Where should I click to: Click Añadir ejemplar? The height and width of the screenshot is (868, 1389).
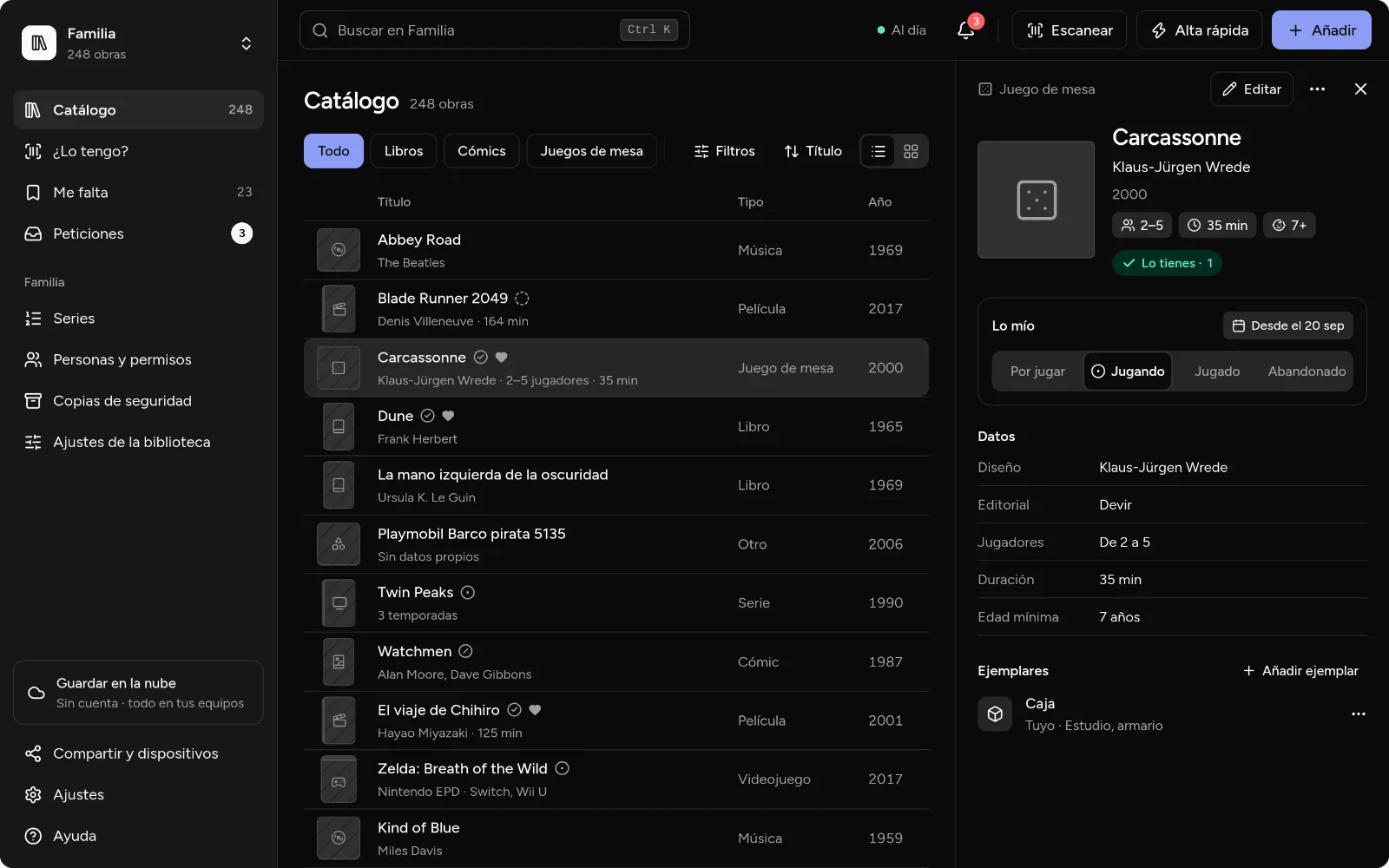tap(1300, 671)
